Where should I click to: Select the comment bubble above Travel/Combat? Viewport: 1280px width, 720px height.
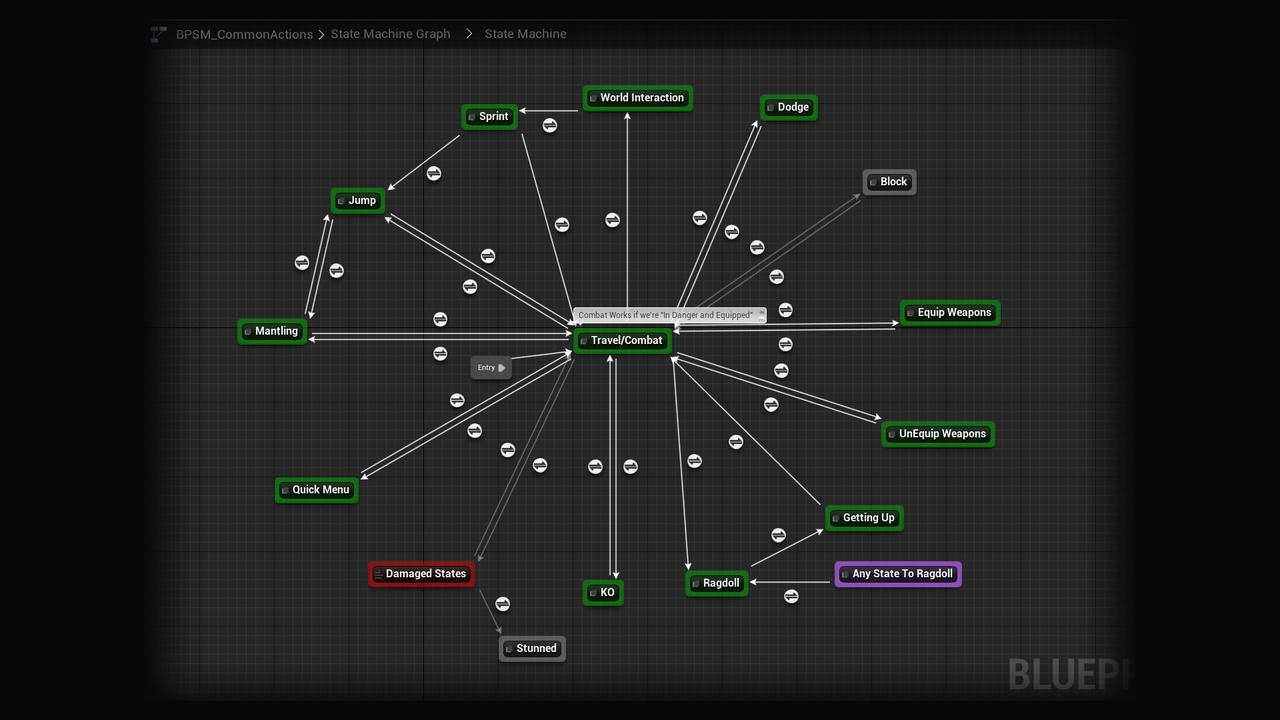[x=665, y=314]
